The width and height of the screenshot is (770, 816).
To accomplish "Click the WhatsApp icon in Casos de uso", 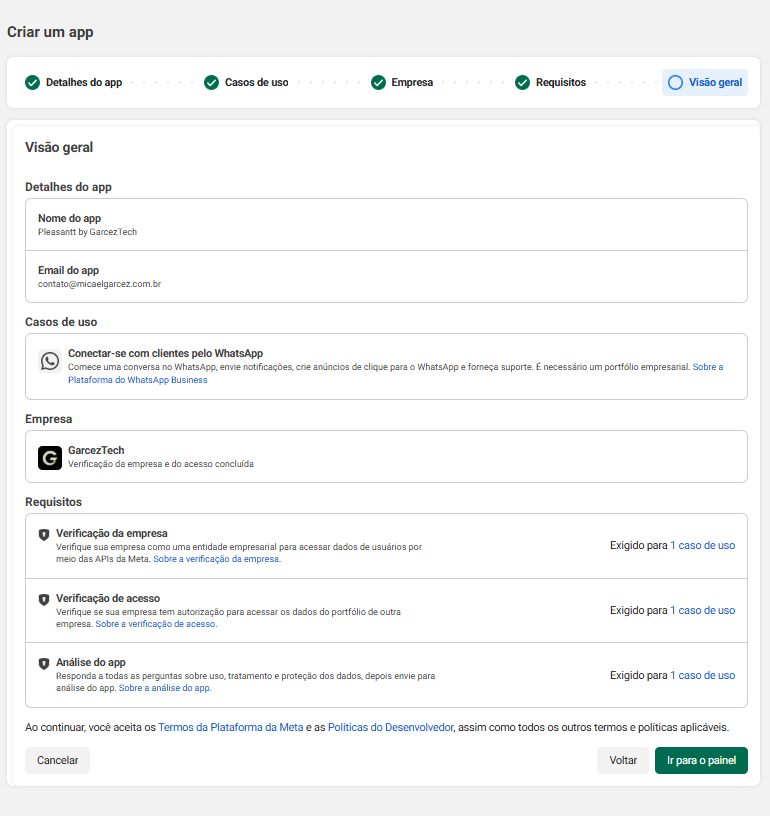I will tap(50, 361).
